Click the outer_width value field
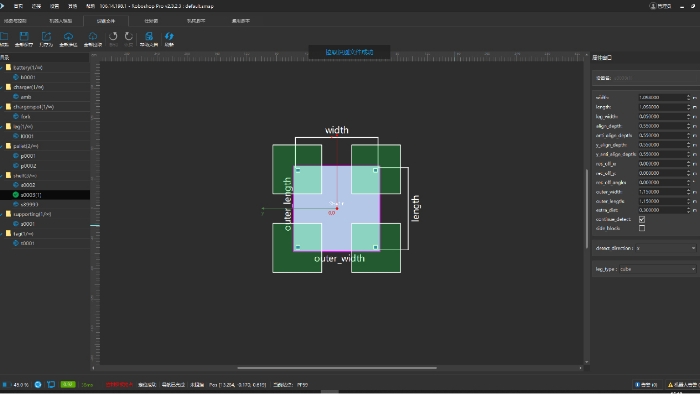The image size is (700, 394). tap(662, 192)
